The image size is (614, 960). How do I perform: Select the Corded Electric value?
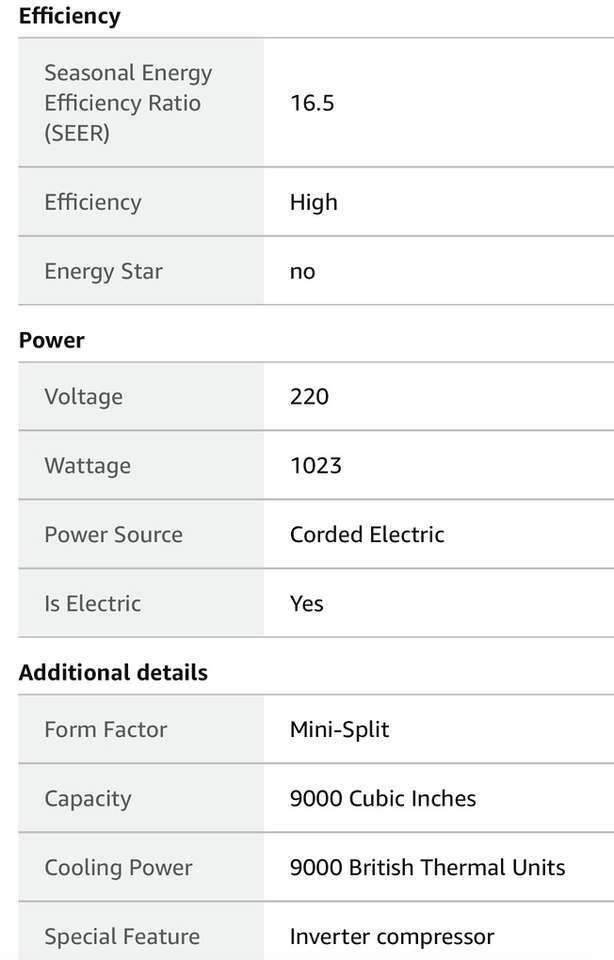[367, 534]
